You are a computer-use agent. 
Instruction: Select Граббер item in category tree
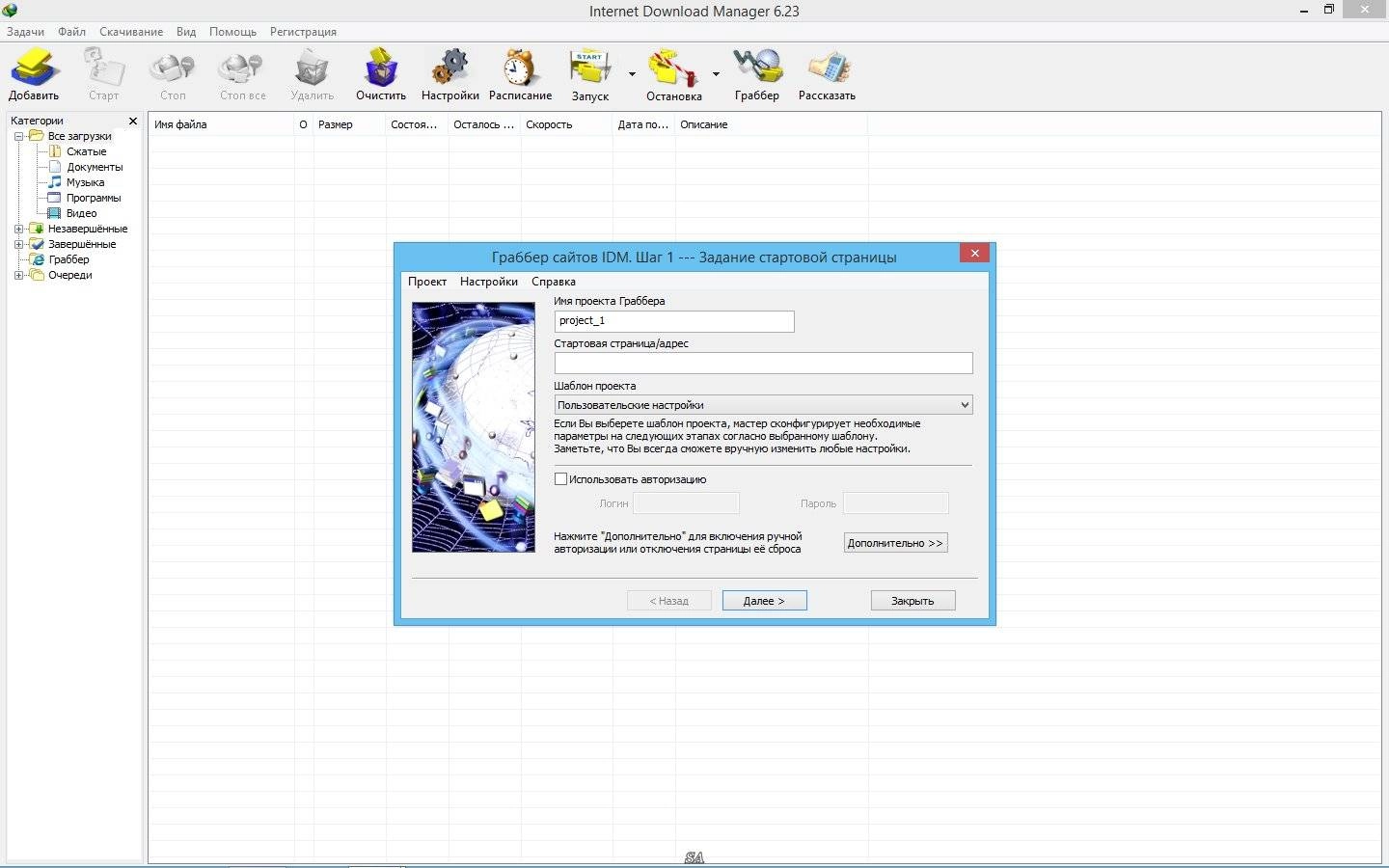tap(68, 259)
